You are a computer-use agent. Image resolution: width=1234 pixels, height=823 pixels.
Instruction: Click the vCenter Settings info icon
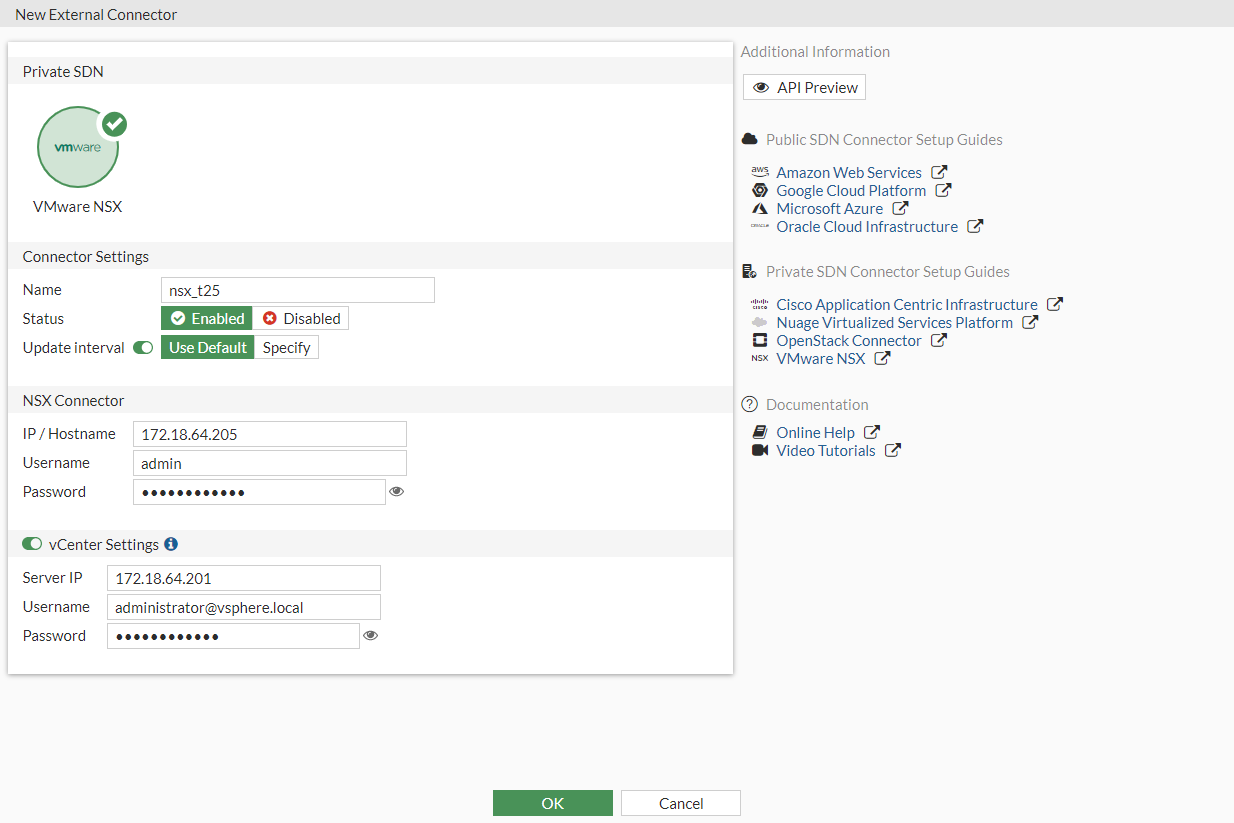click(171, 544)
